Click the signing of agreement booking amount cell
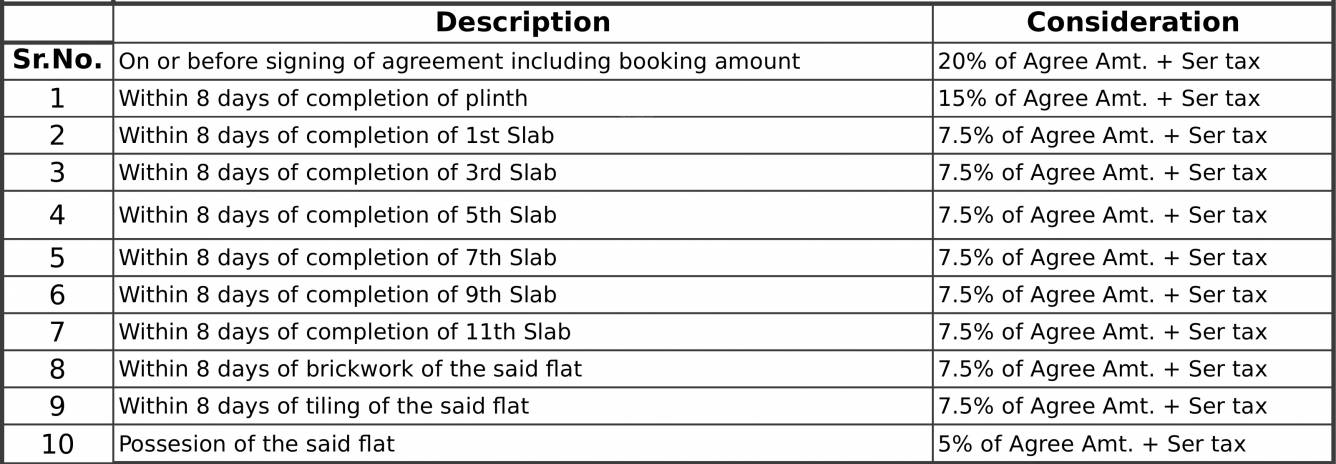This screenshot has height=464, width=1336. [x=523, y=61]
